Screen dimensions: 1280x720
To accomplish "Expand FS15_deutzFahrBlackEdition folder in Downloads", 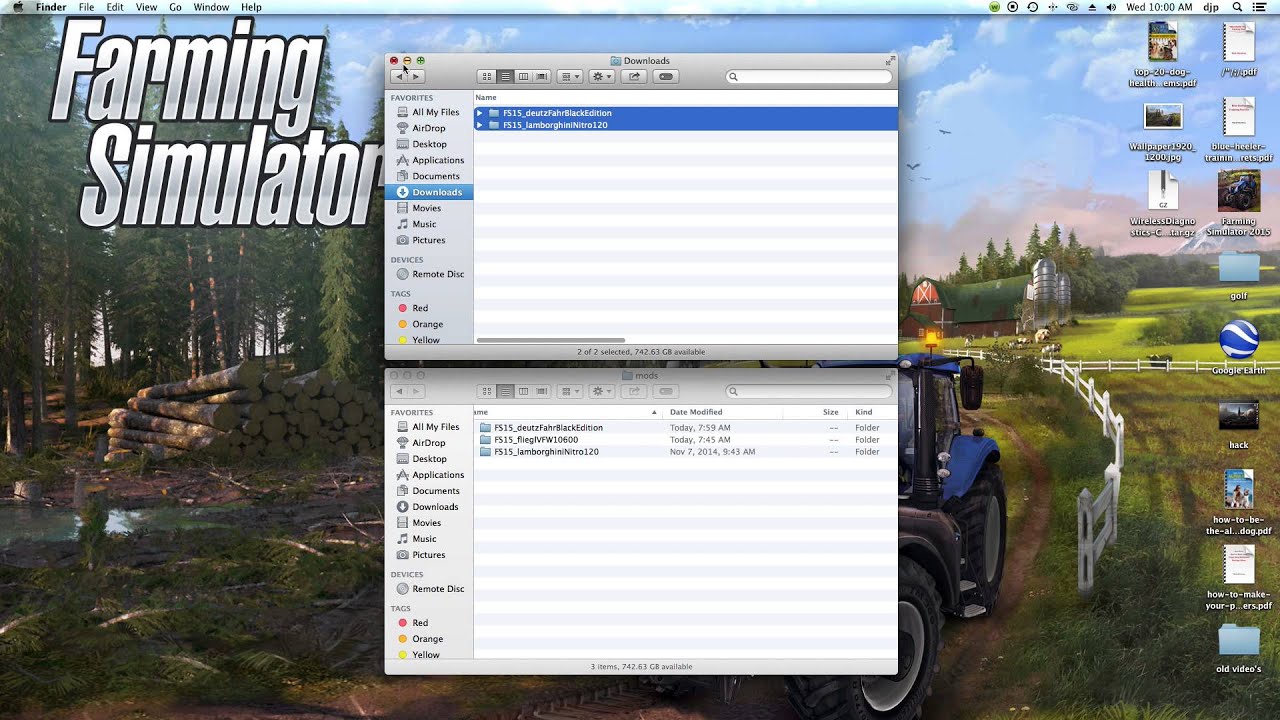I will coord(480,113).
